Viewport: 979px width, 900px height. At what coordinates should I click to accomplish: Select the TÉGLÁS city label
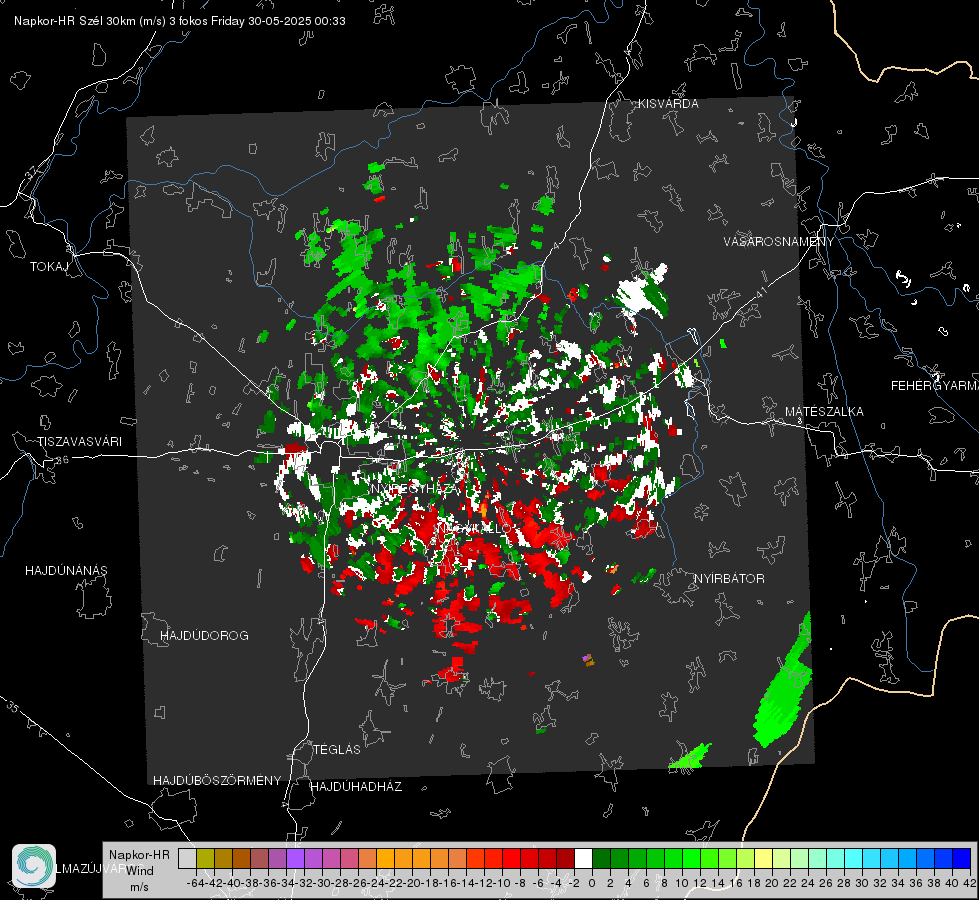click(337, 750)
